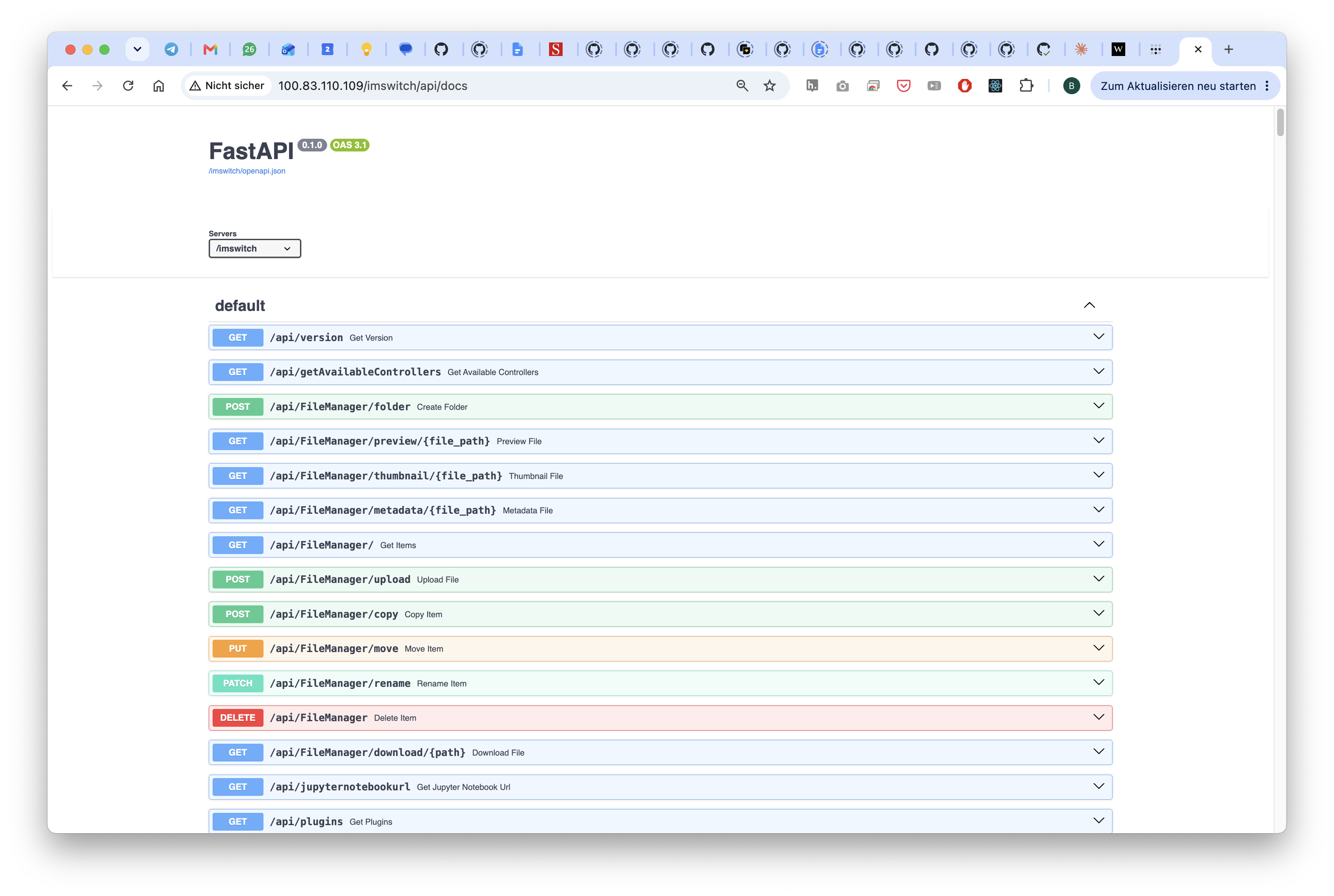Expand the Get Jupyter Notebook Url arrow
Image resolution: width=1334 pixels, height=896 pixels.
coord(1099,786)
